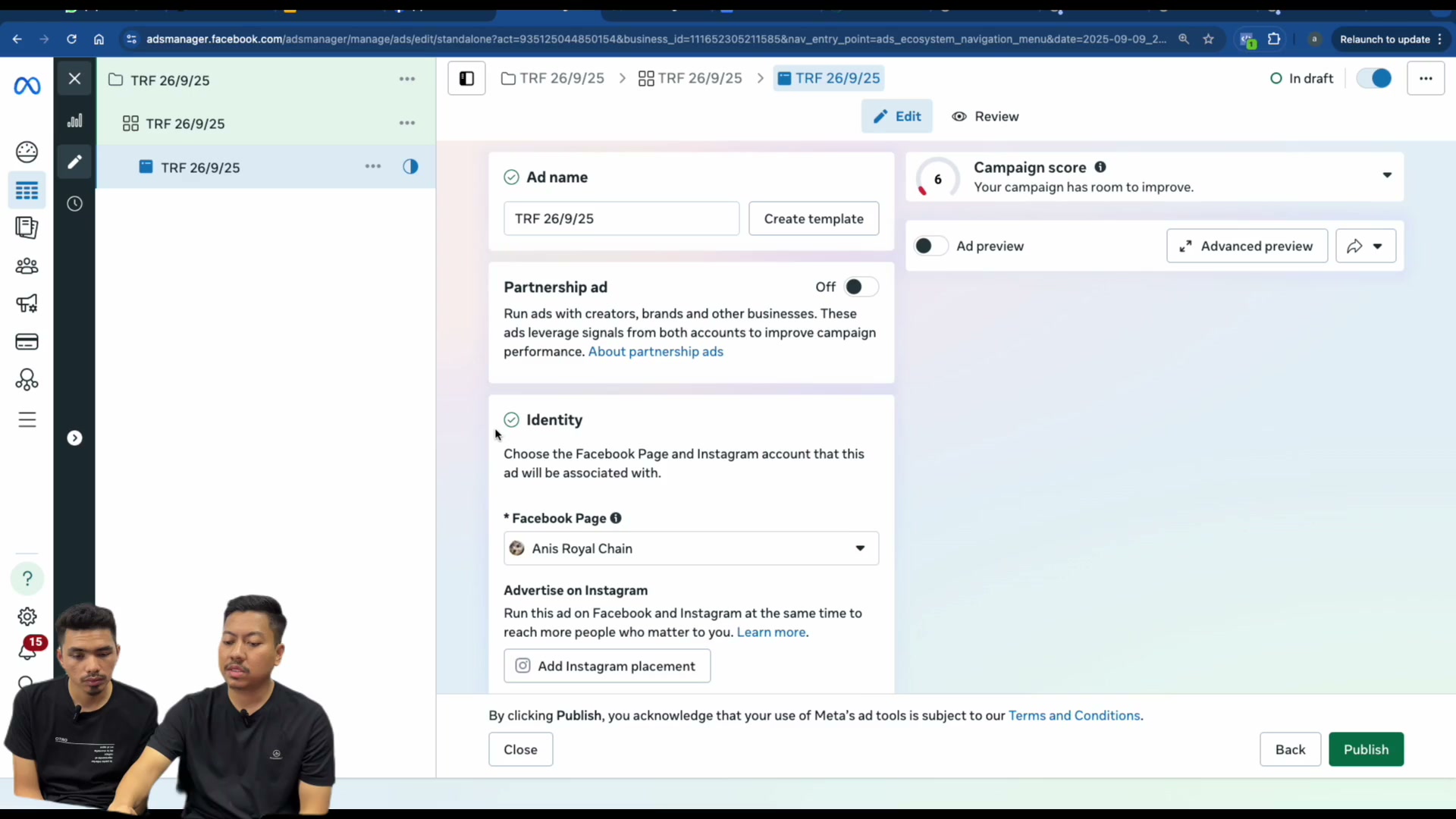Go to campaign breadcrumb TRF 26/9/25 folder

click(x=553, y=78)
